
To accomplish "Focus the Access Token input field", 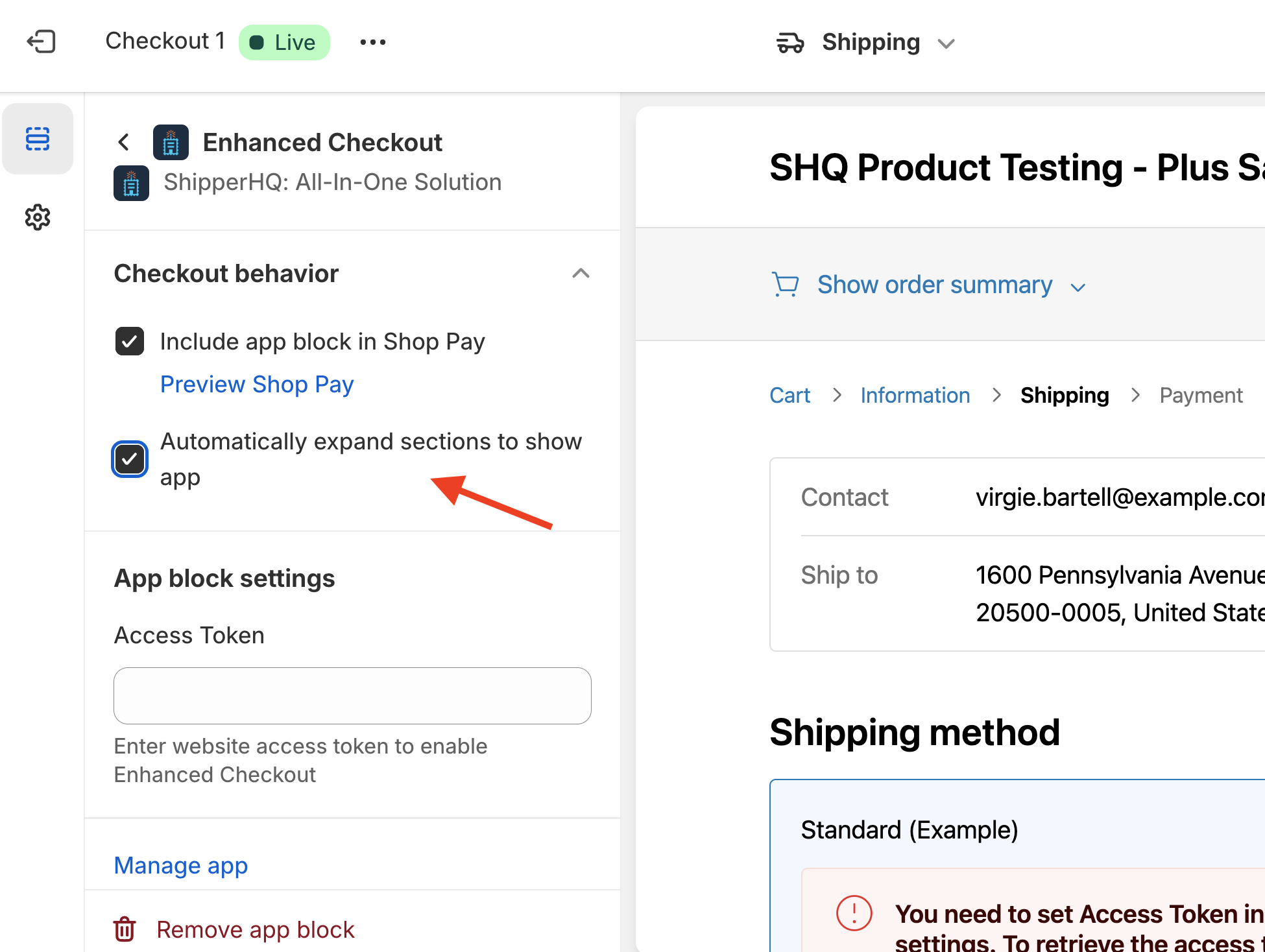I will (x=352, y=696).
